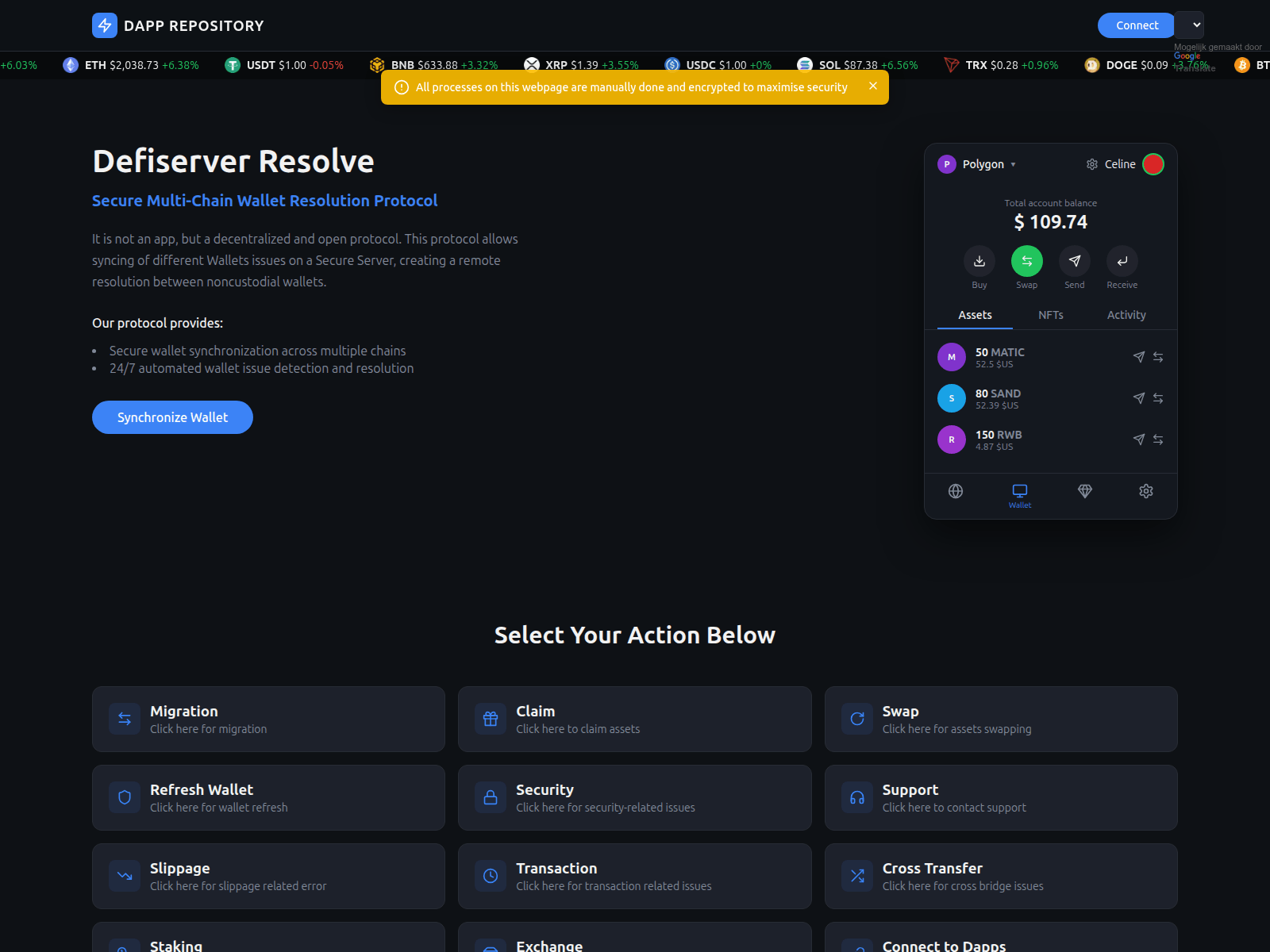Viewport: 1270px width, 952px height.
Task: Click the SAND token avatar
Action: (952, 398)
